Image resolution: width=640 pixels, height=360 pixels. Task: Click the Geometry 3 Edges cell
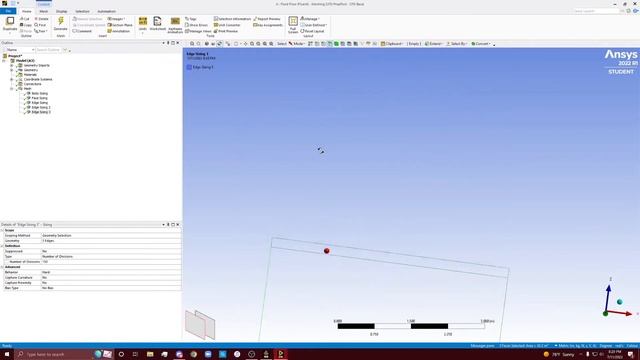point(111,241)
